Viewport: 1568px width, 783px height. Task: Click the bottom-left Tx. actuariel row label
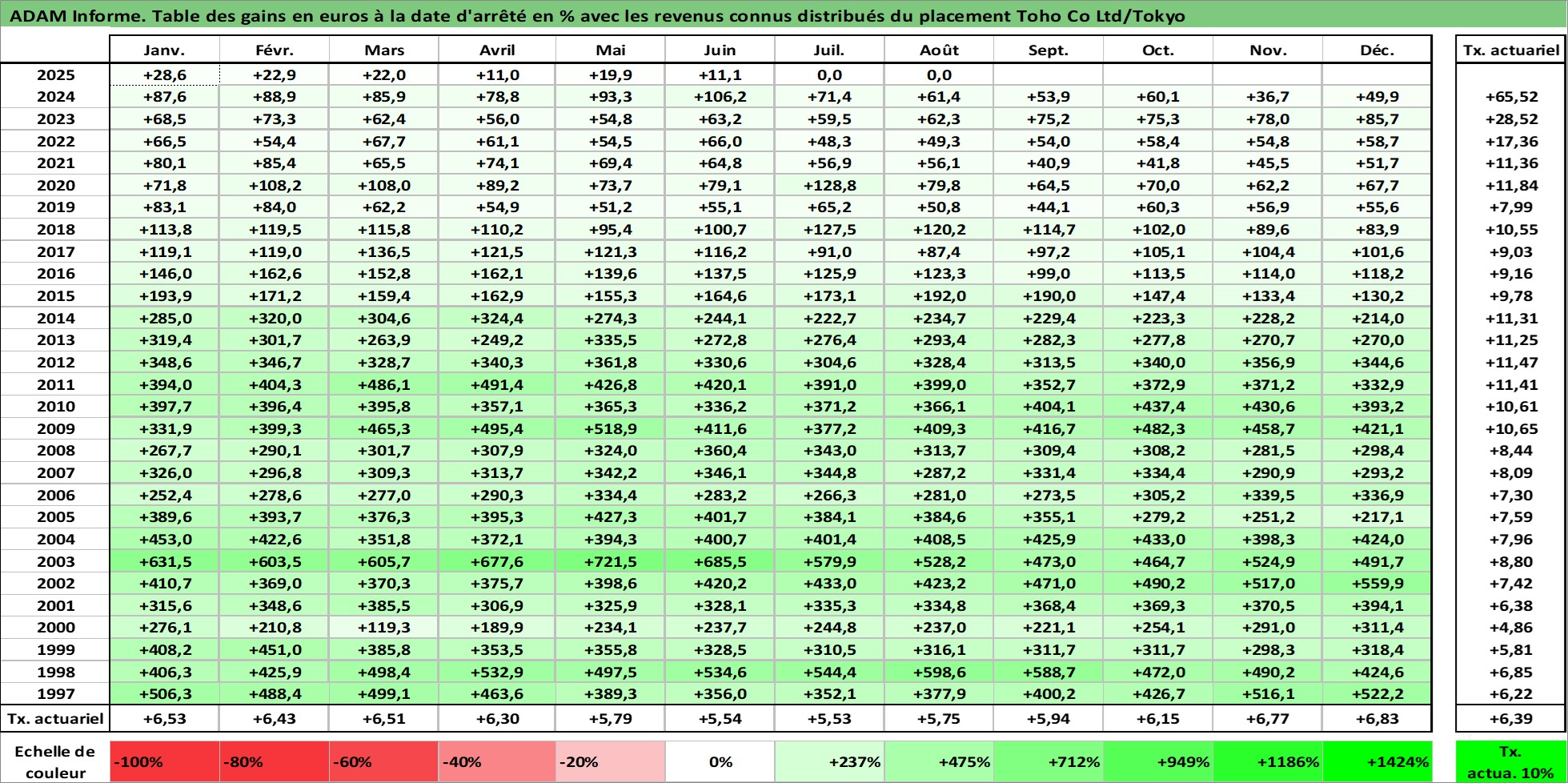tap(55, 718)
